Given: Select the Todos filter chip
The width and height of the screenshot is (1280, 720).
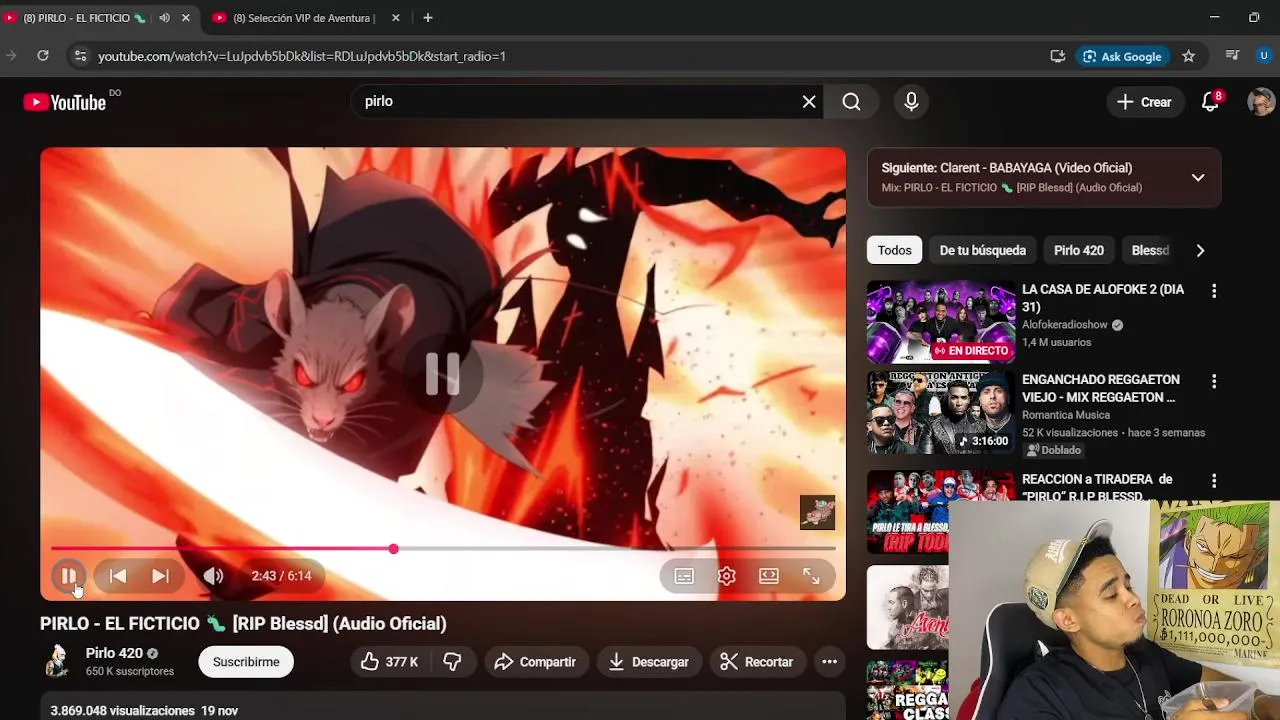Looking at the screenshot, I should click(x=895, y=251).
